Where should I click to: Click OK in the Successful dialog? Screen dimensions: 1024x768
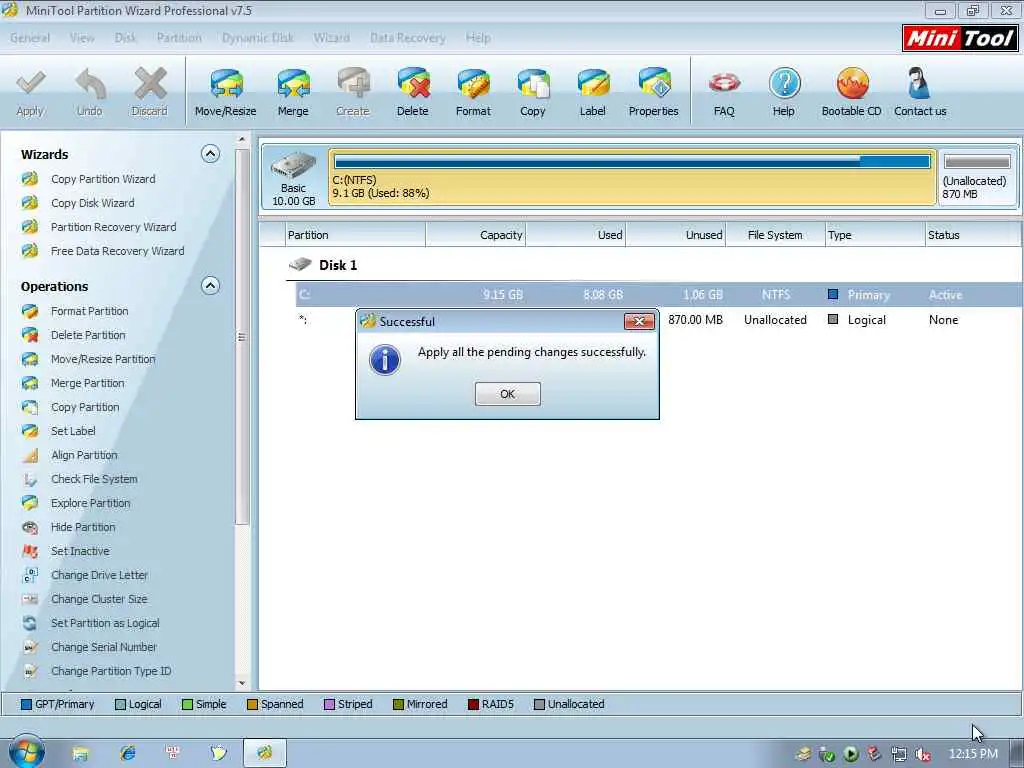click(x=507, y=394)
